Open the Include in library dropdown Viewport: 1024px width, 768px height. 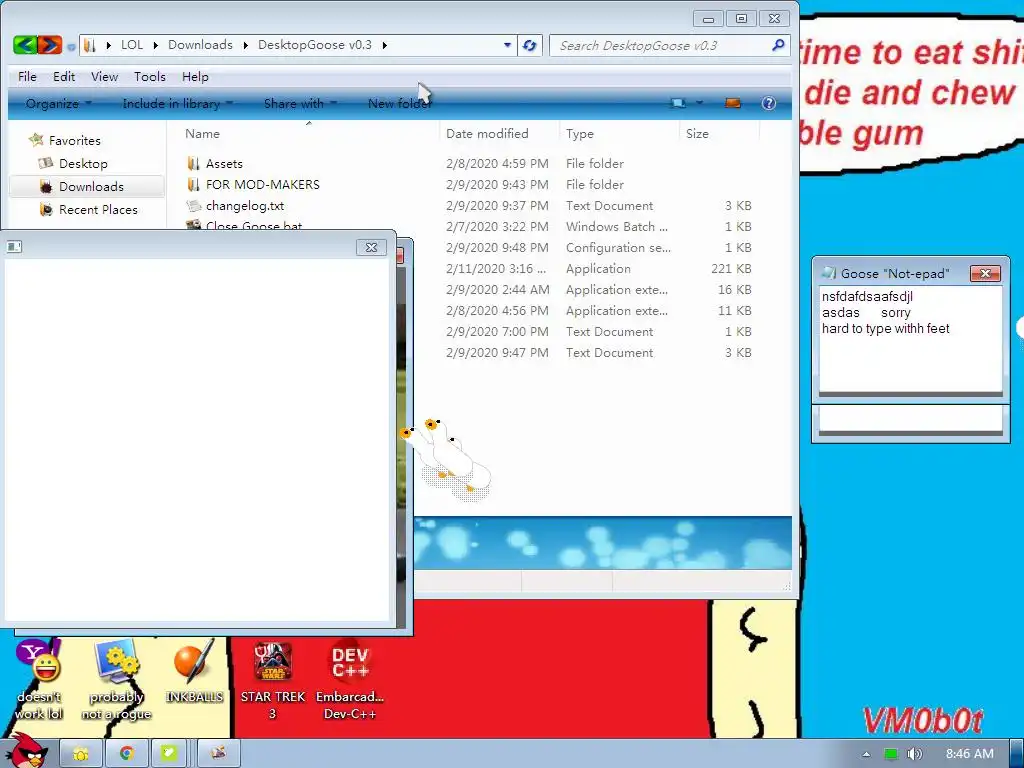(178, 103)
